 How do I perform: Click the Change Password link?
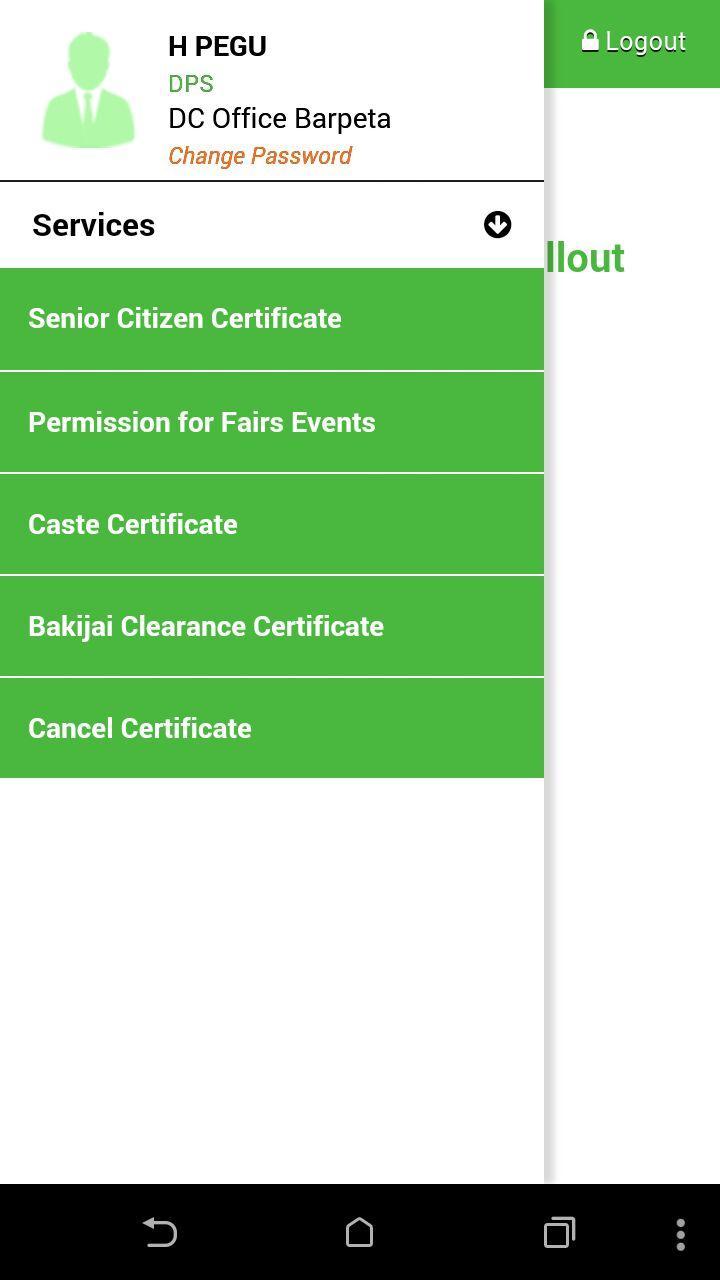(260, 156)
